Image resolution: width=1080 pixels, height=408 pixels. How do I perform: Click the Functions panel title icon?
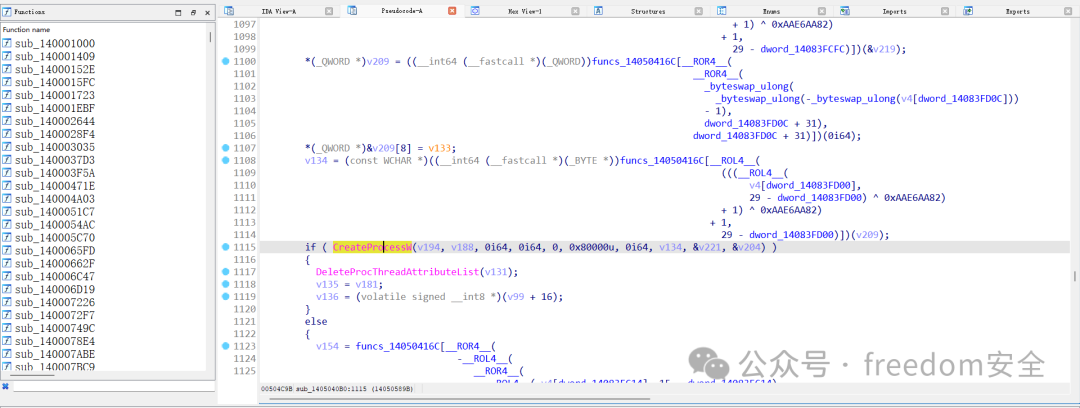[8, 12]
